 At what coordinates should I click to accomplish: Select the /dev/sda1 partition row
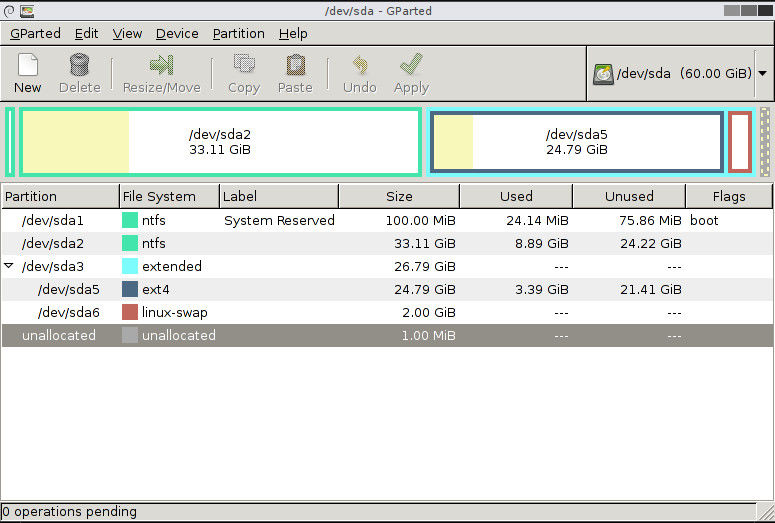coord(387,220)
